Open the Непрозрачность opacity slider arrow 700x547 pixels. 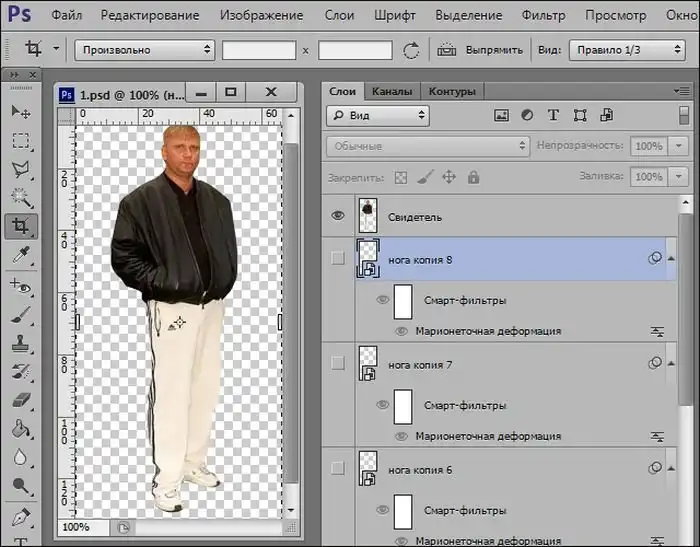click(x=680, y=146)
